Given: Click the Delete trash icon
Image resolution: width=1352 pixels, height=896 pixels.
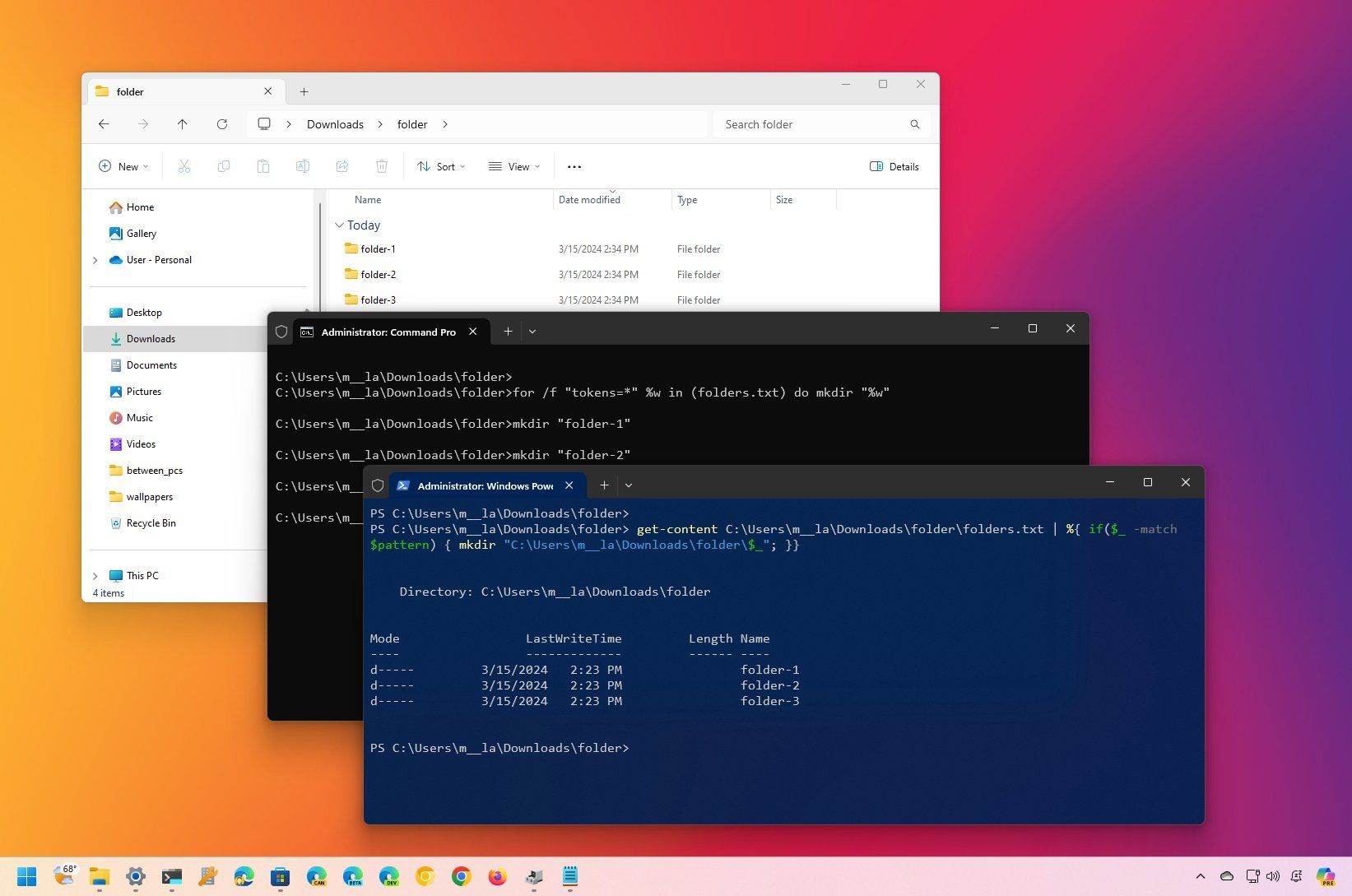Looking at the screenshot, I should point(381,166).
